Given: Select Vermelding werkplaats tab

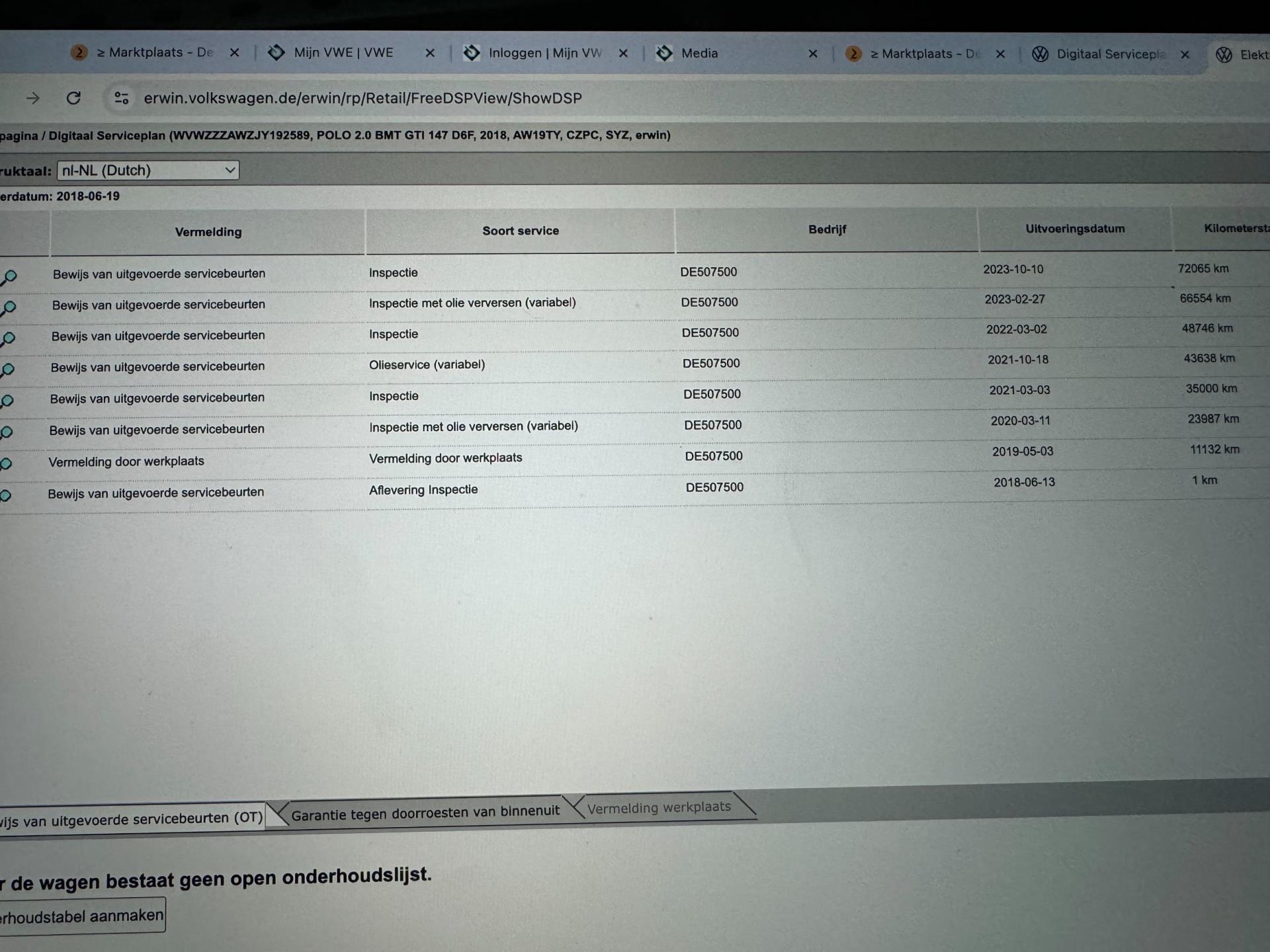Looking at the screenshot, I should 659,807.
